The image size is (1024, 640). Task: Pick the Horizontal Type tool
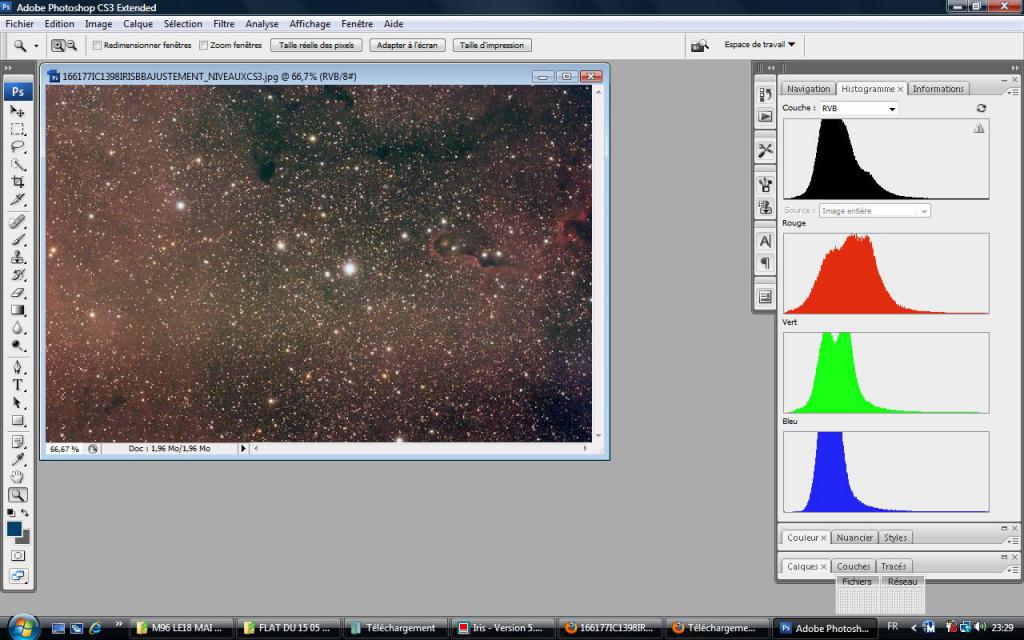18,385
